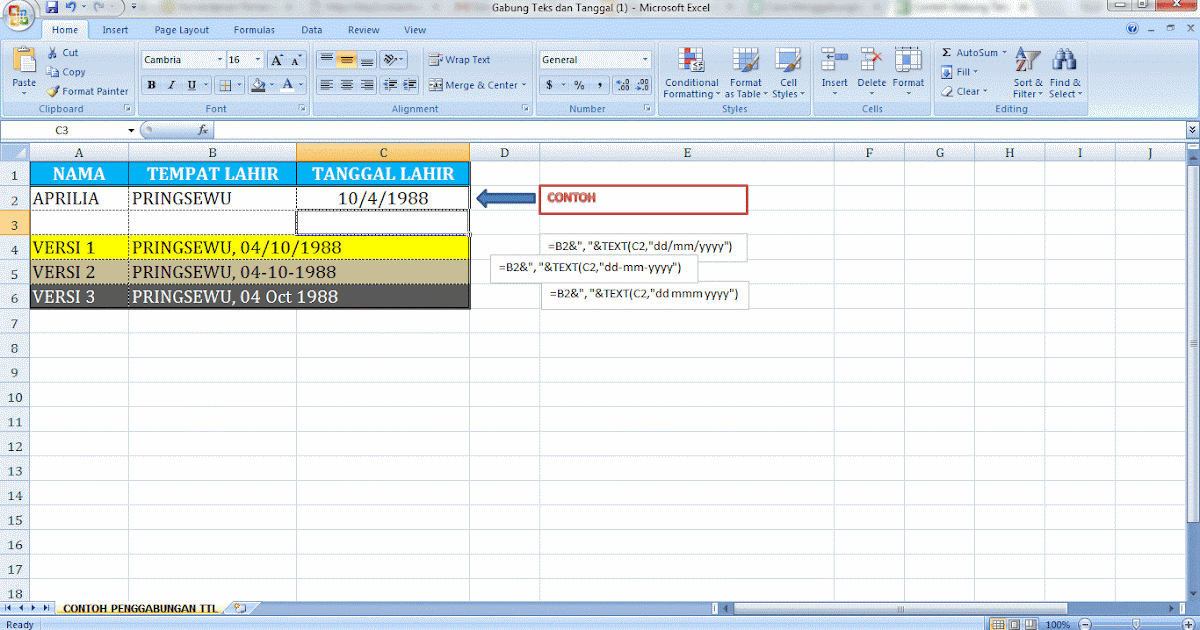The image size is (1200, 630).
Task: Switch to the Data tab
Action: 312,30
